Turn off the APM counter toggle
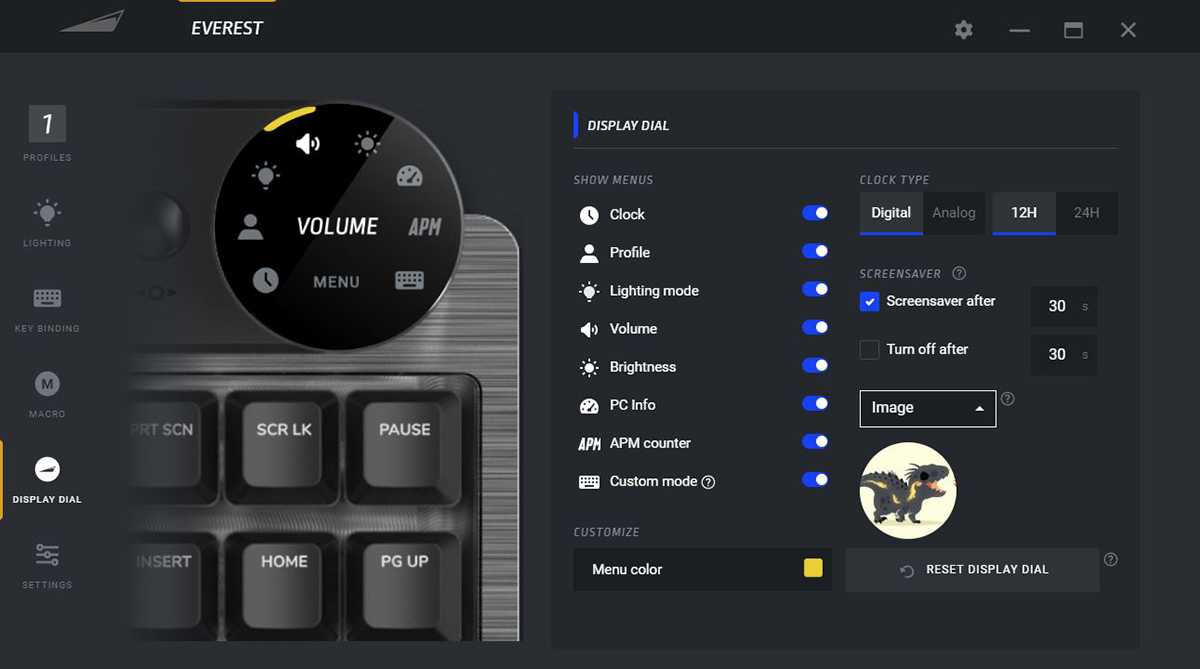Viewport: 1200px width, 669px height. point(815,442)
